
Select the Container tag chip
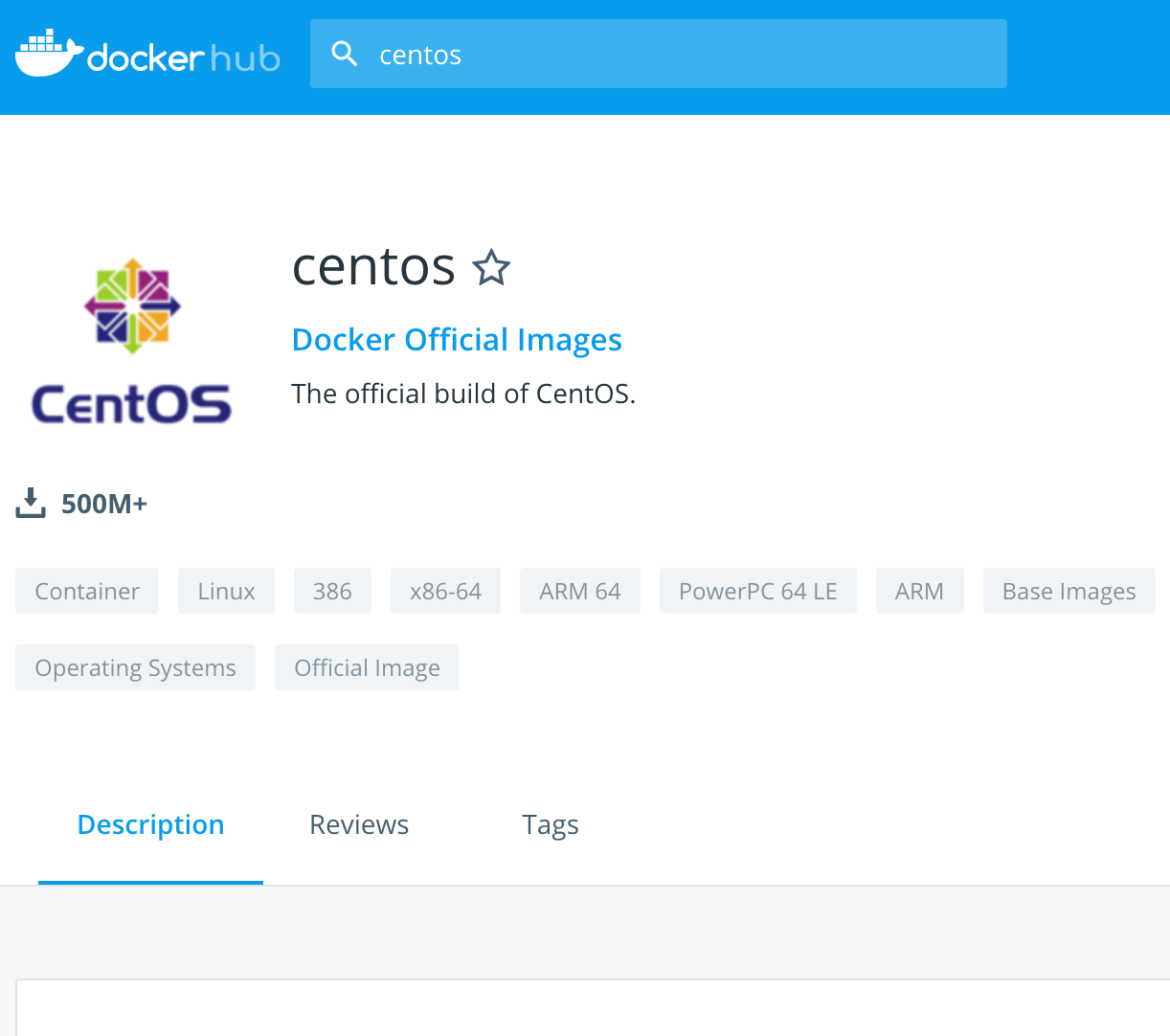[87, 591]
